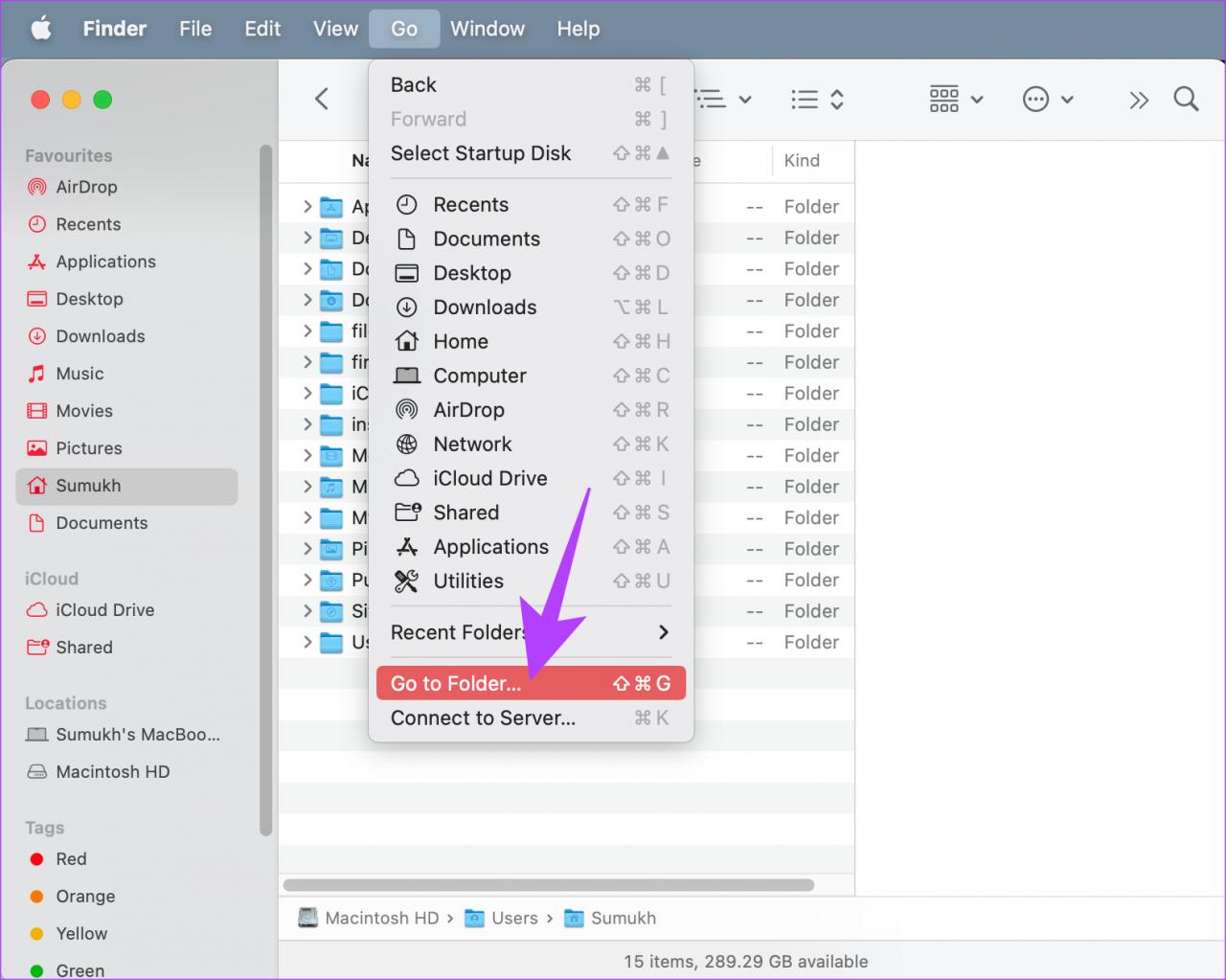Screen dimensions: 1226x980
Task: Click the horizontal scrollbar of file list
Action: click(549, 885)
